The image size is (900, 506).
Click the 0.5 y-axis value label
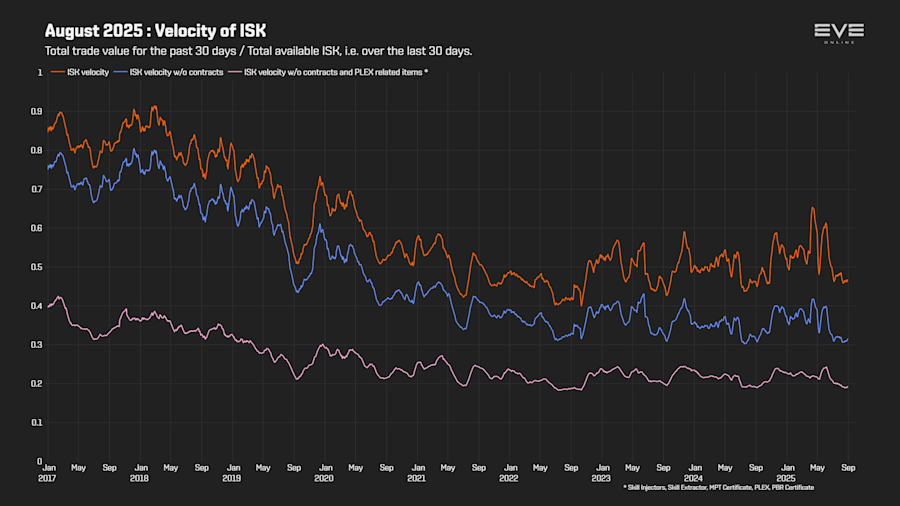point(37,267)
